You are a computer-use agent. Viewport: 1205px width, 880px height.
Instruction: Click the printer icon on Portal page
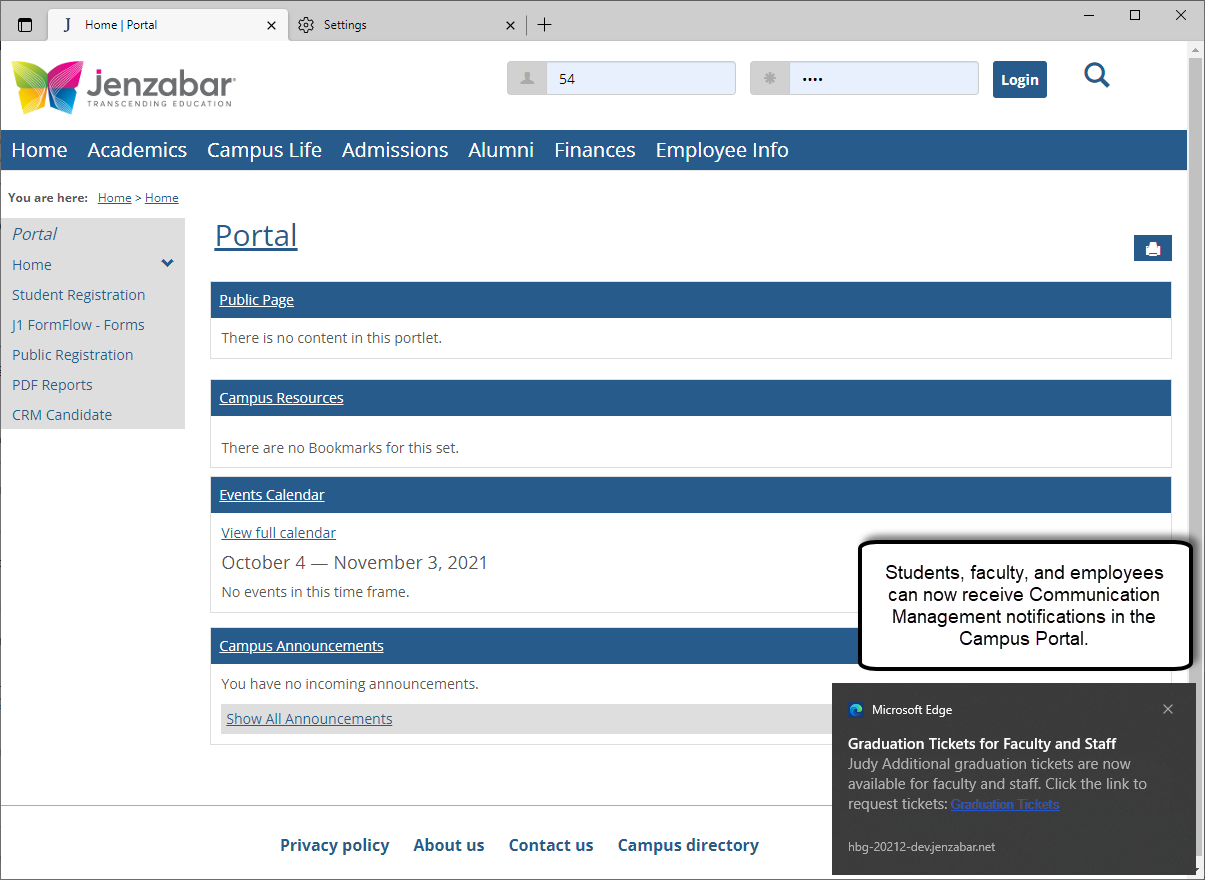click(x=1152, y=249)
